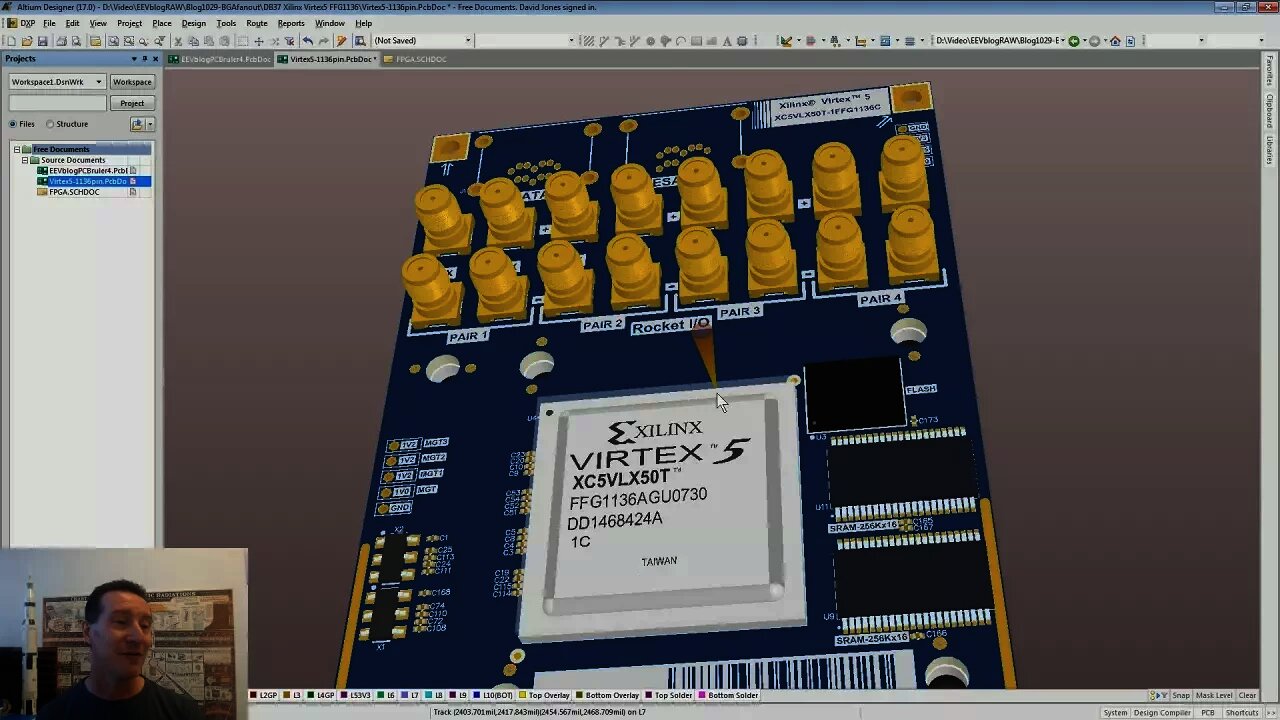Open the Clipboard side panel tab
Image resolution: width=1280 pixels, height=720 pixels.
coord(1270,111)
